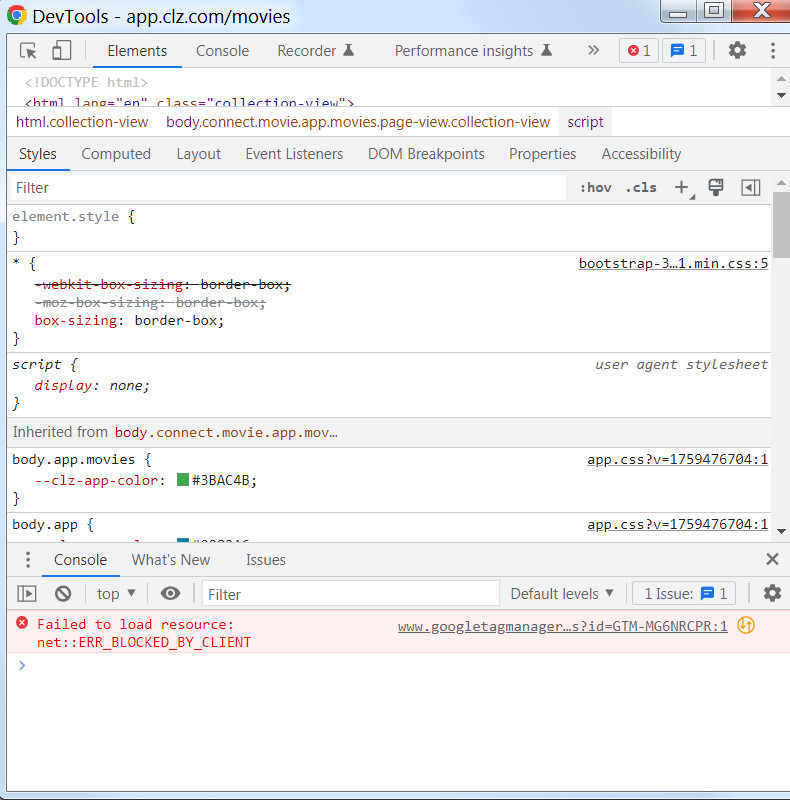Open console settings gear icon
This screenshot has width=790, height=800.
[771, 594]
